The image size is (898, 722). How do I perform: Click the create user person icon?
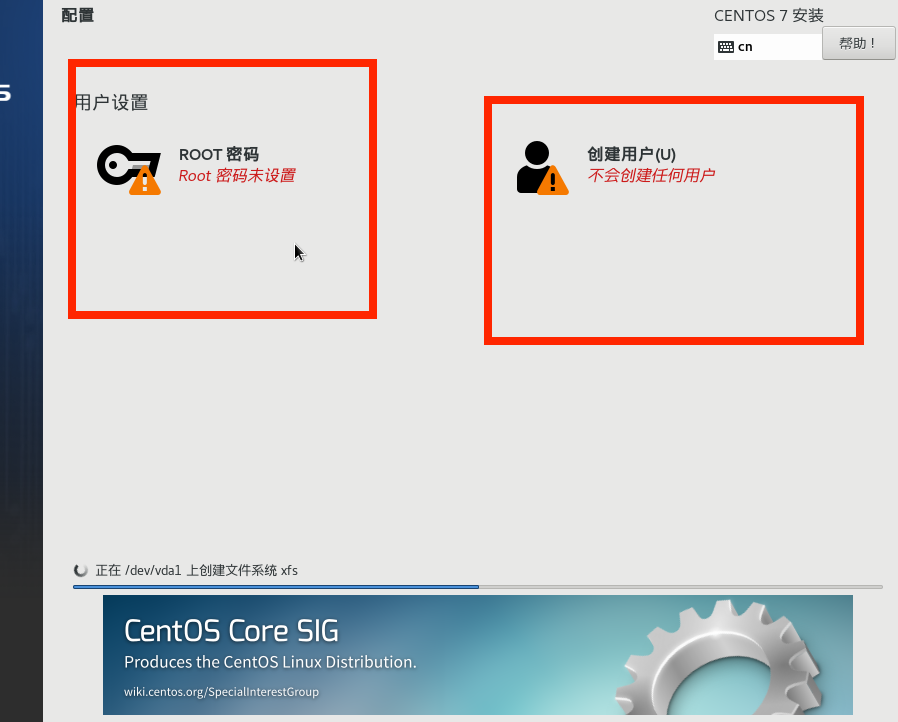[542, 168]
